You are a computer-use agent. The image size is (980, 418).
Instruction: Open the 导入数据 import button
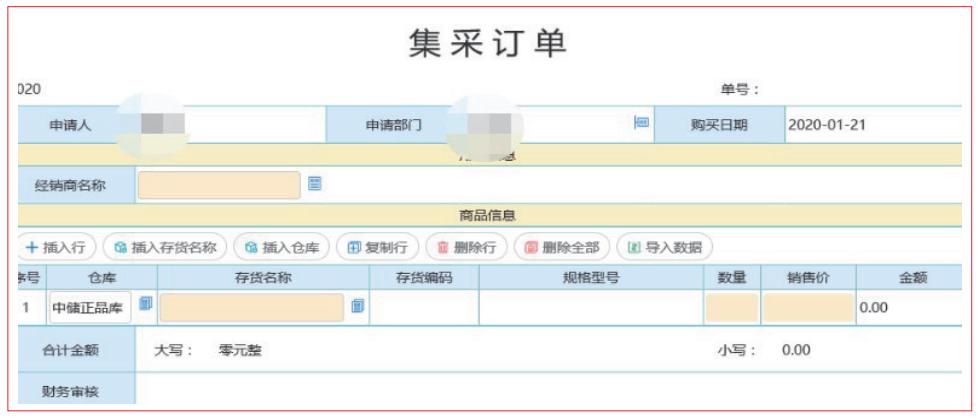point(663,247)
